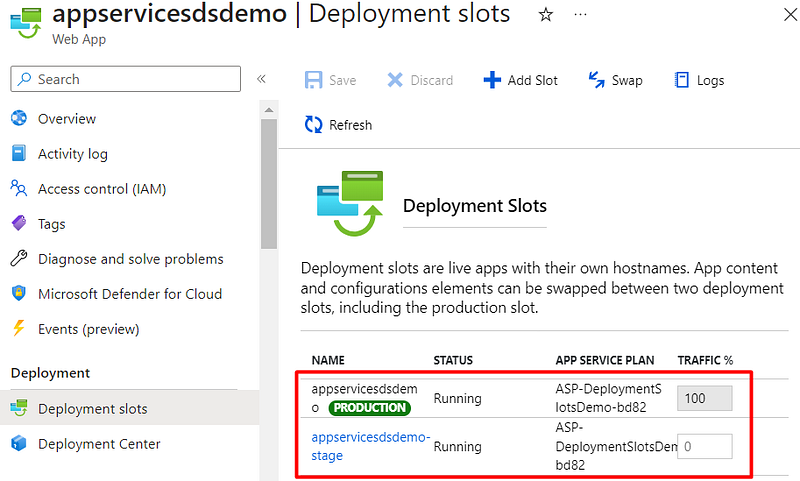Click the Add Slot button
Image resolution: width=800 pixels, height=481 pixels.
pyautogui.click(x=520, y=80)
